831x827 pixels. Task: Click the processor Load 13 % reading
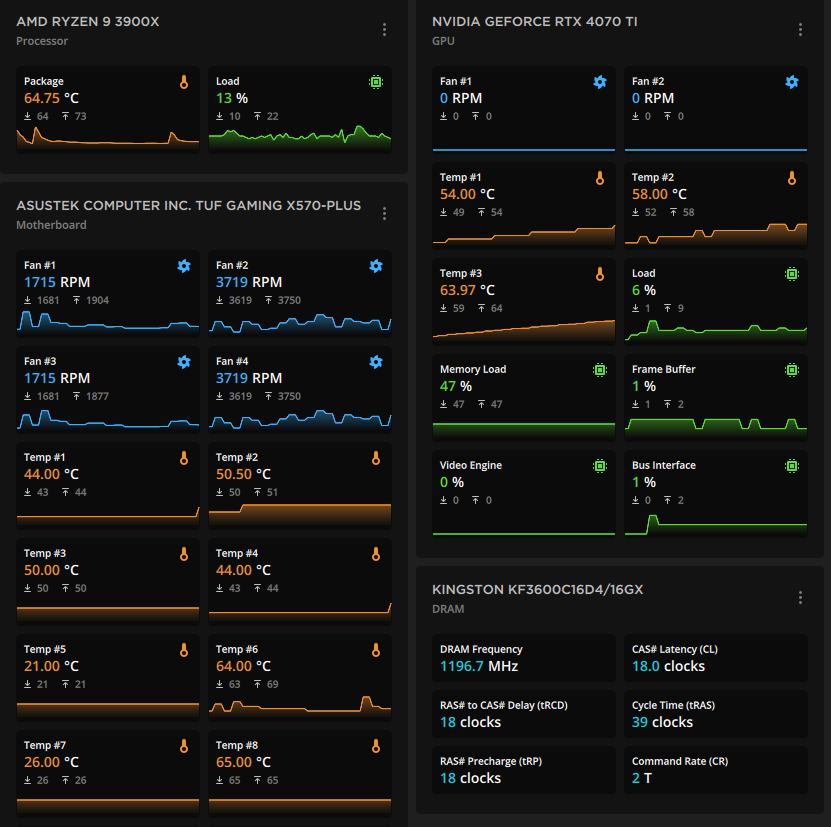pos(232,99)
